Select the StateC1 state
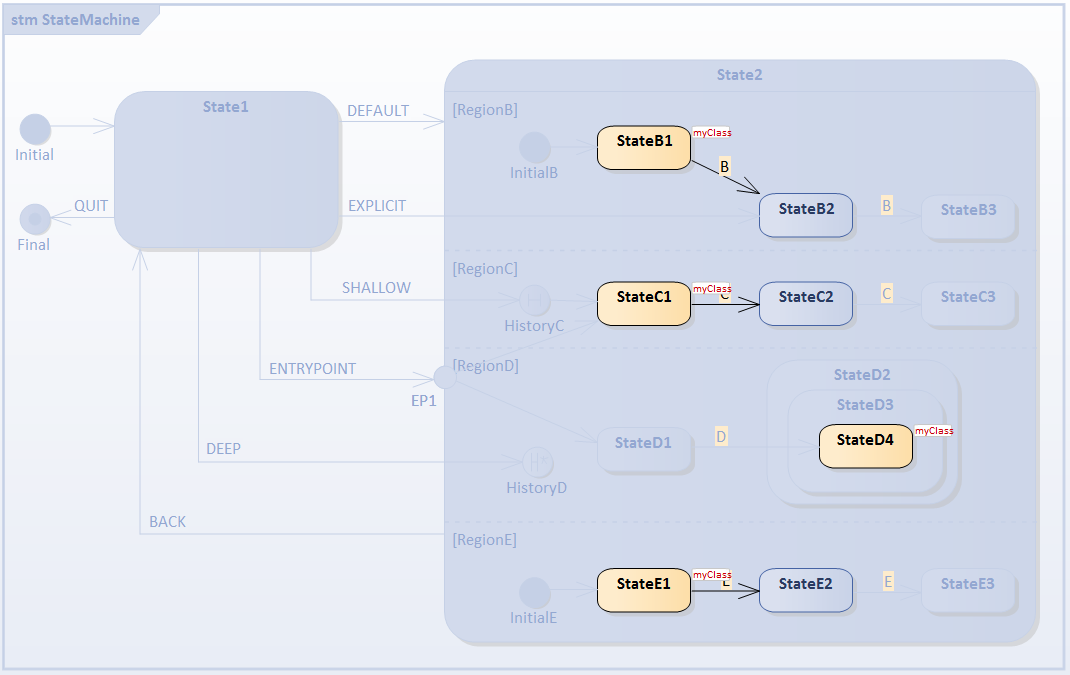 [x=644, y=303]
